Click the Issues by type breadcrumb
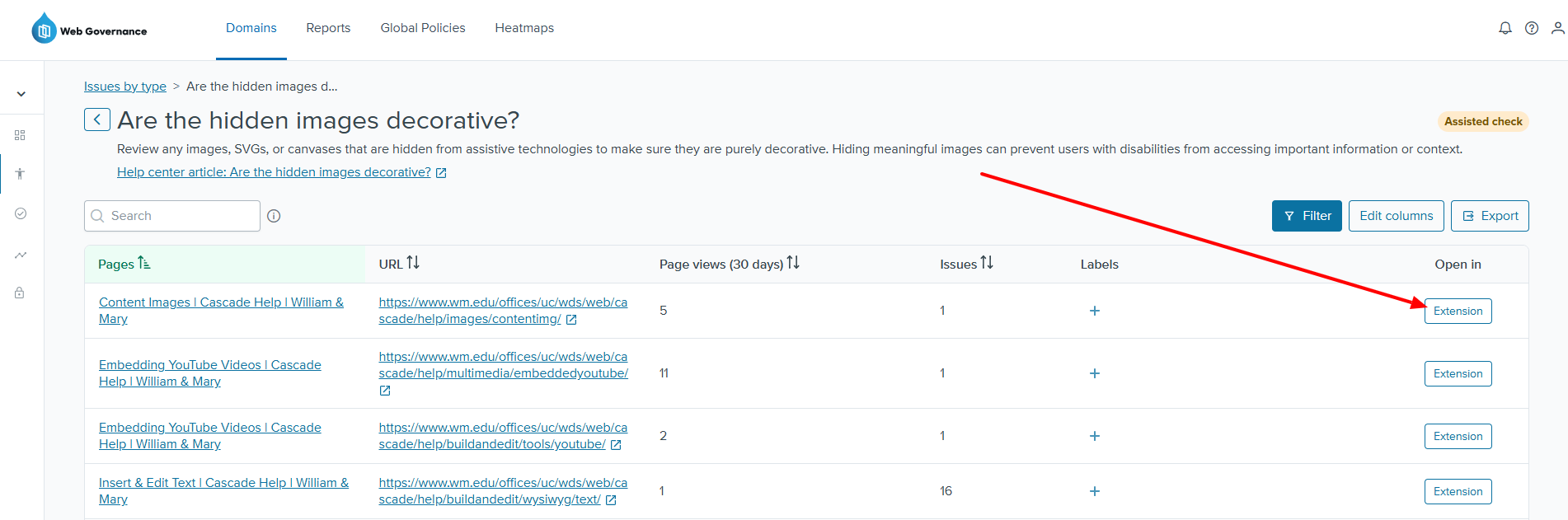 125,87
